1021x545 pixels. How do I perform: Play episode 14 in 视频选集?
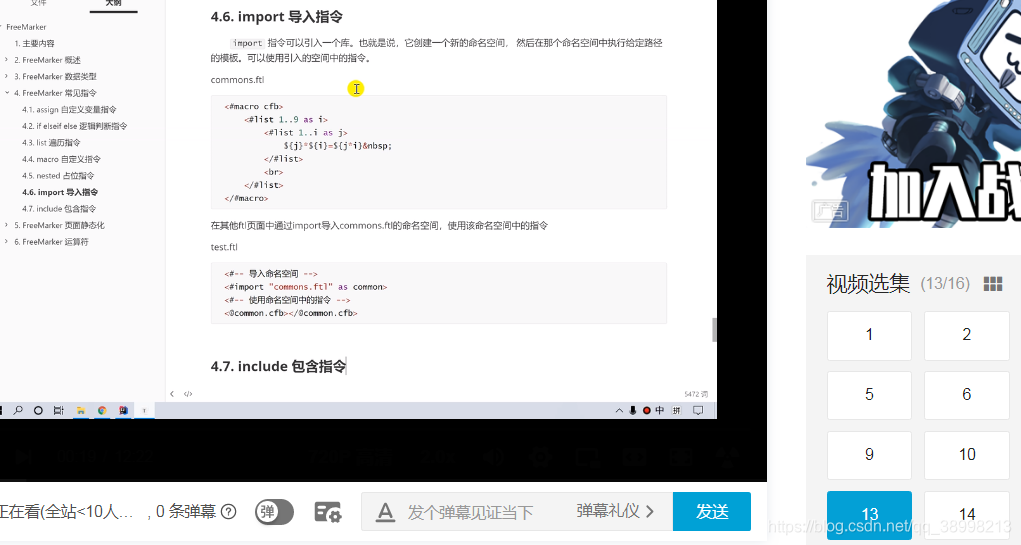[x=966, y=515]
